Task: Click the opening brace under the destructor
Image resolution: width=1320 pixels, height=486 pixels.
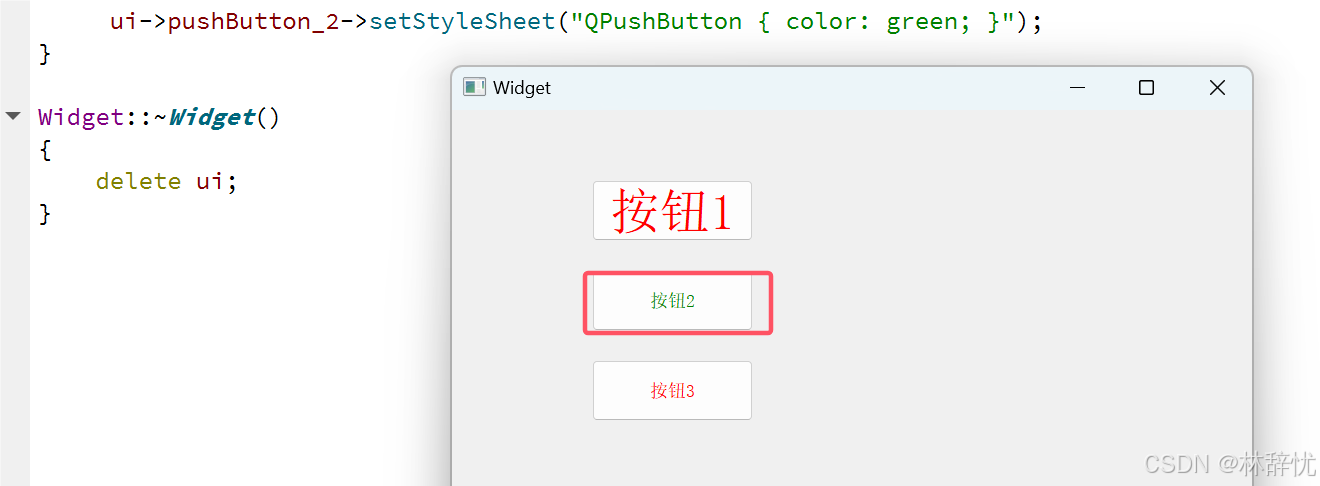Action: (44, 150)
